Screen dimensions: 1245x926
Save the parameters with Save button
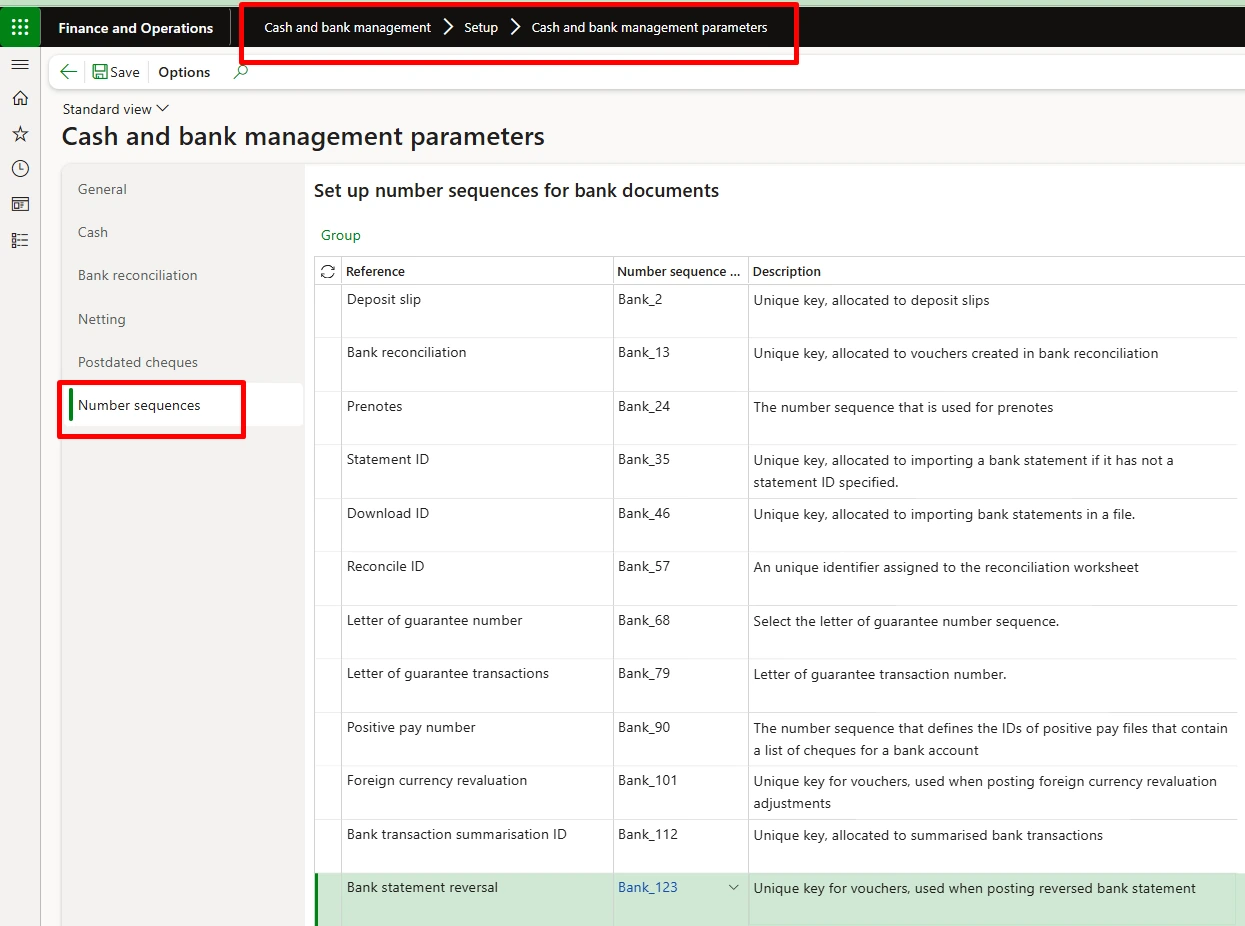tap(116, 72)
